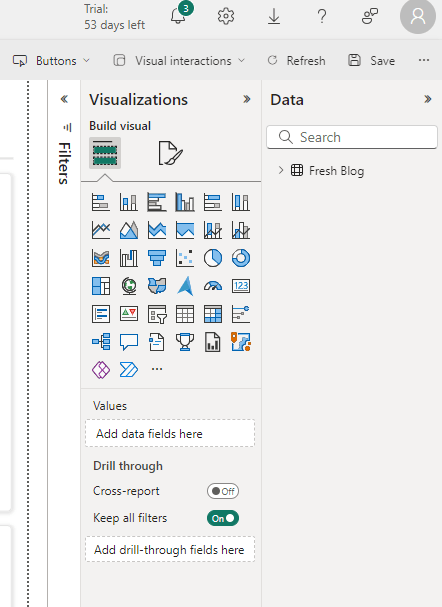Screen dimensions: 442x607
Task: Select the filled map visual
Action: 157,286
